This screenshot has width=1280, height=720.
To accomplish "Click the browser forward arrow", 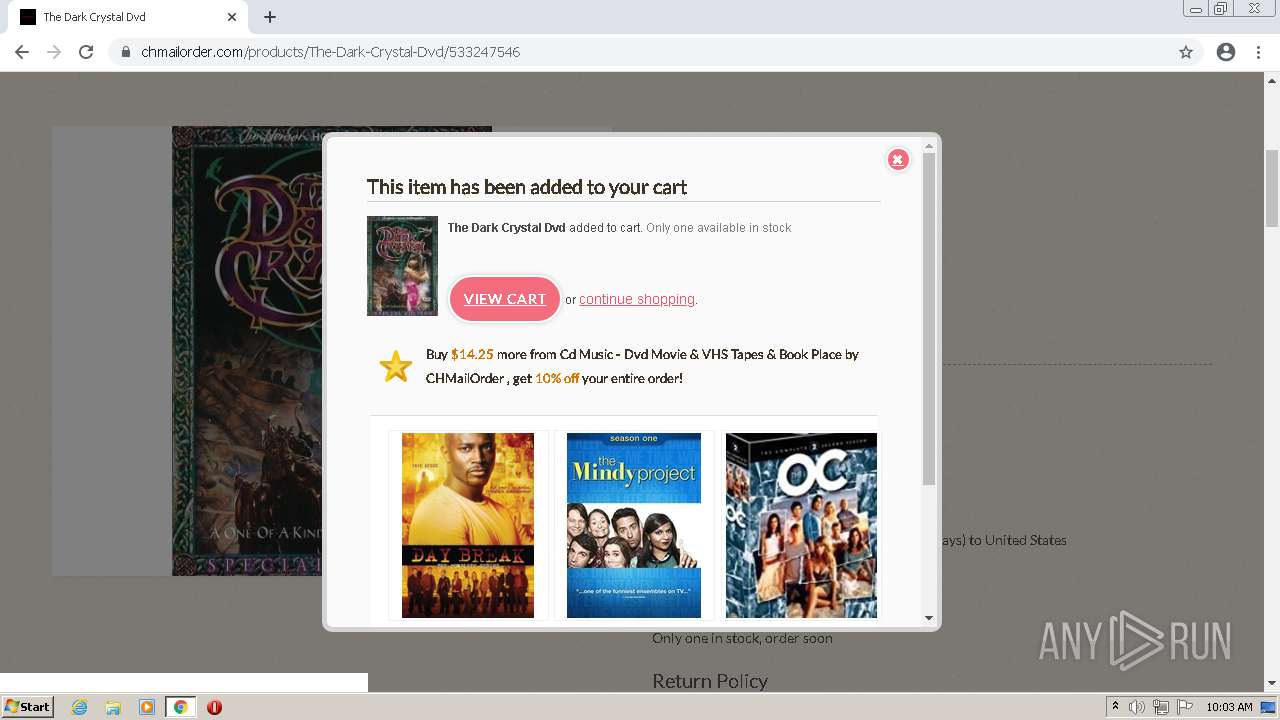I will tap(54, 52).
